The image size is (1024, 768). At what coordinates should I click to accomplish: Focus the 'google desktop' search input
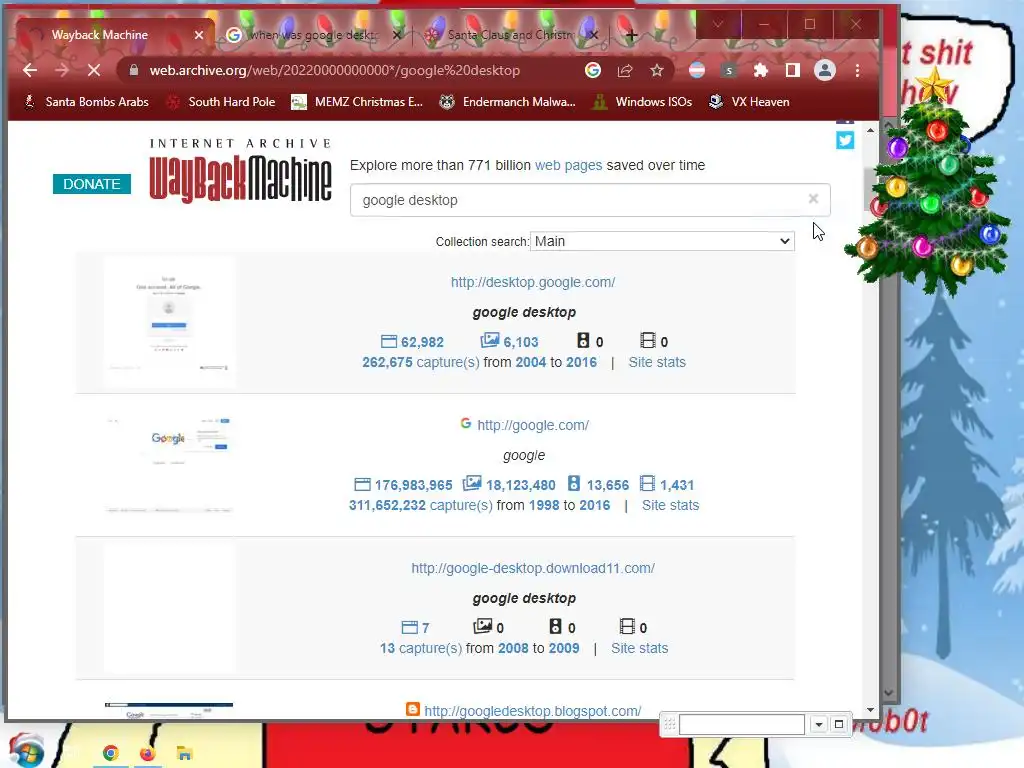(590, 200)
